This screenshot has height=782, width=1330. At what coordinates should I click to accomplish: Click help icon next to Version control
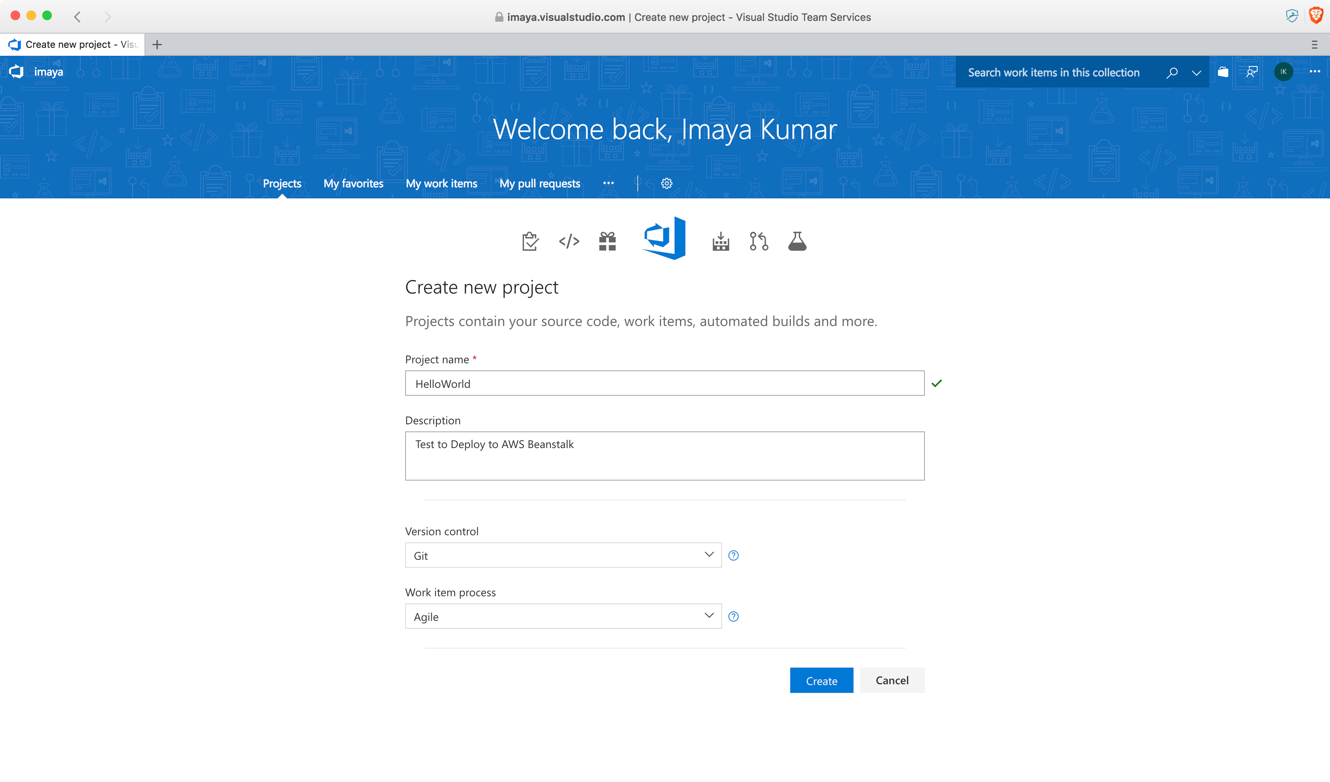pyautogui.click(x=734, y=555)
